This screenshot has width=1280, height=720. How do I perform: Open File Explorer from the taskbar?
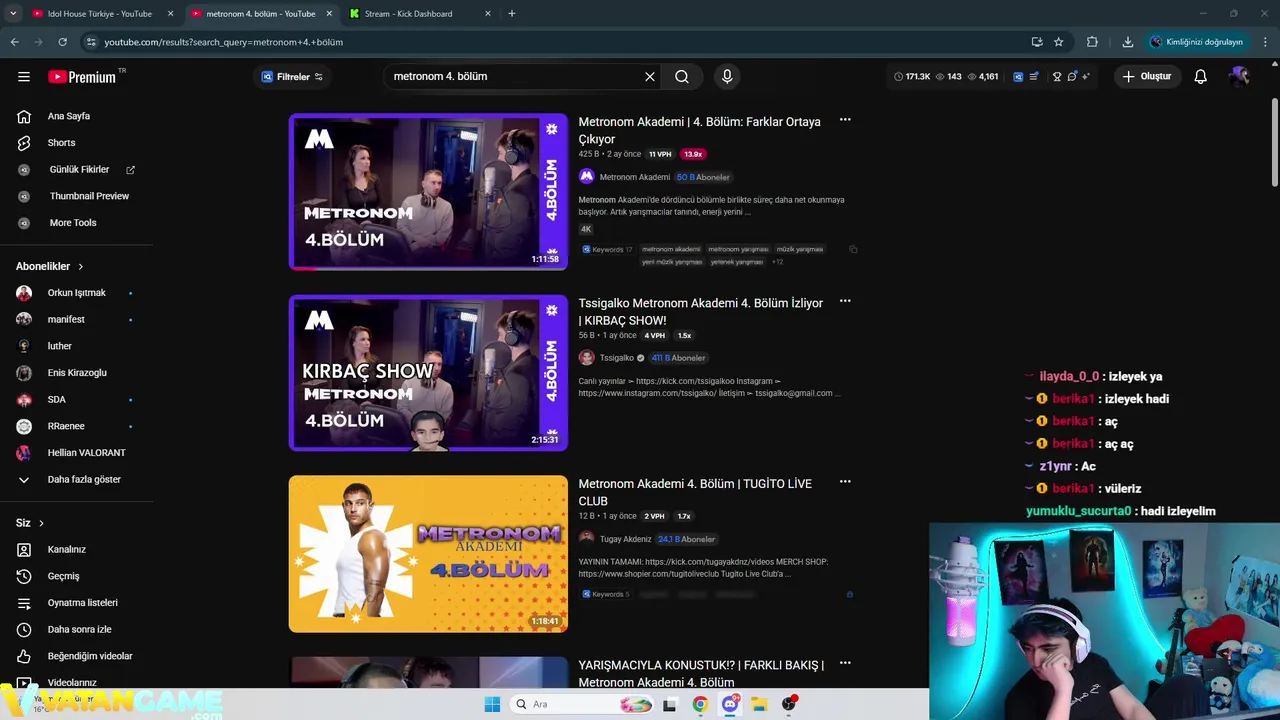pos(759,704)
